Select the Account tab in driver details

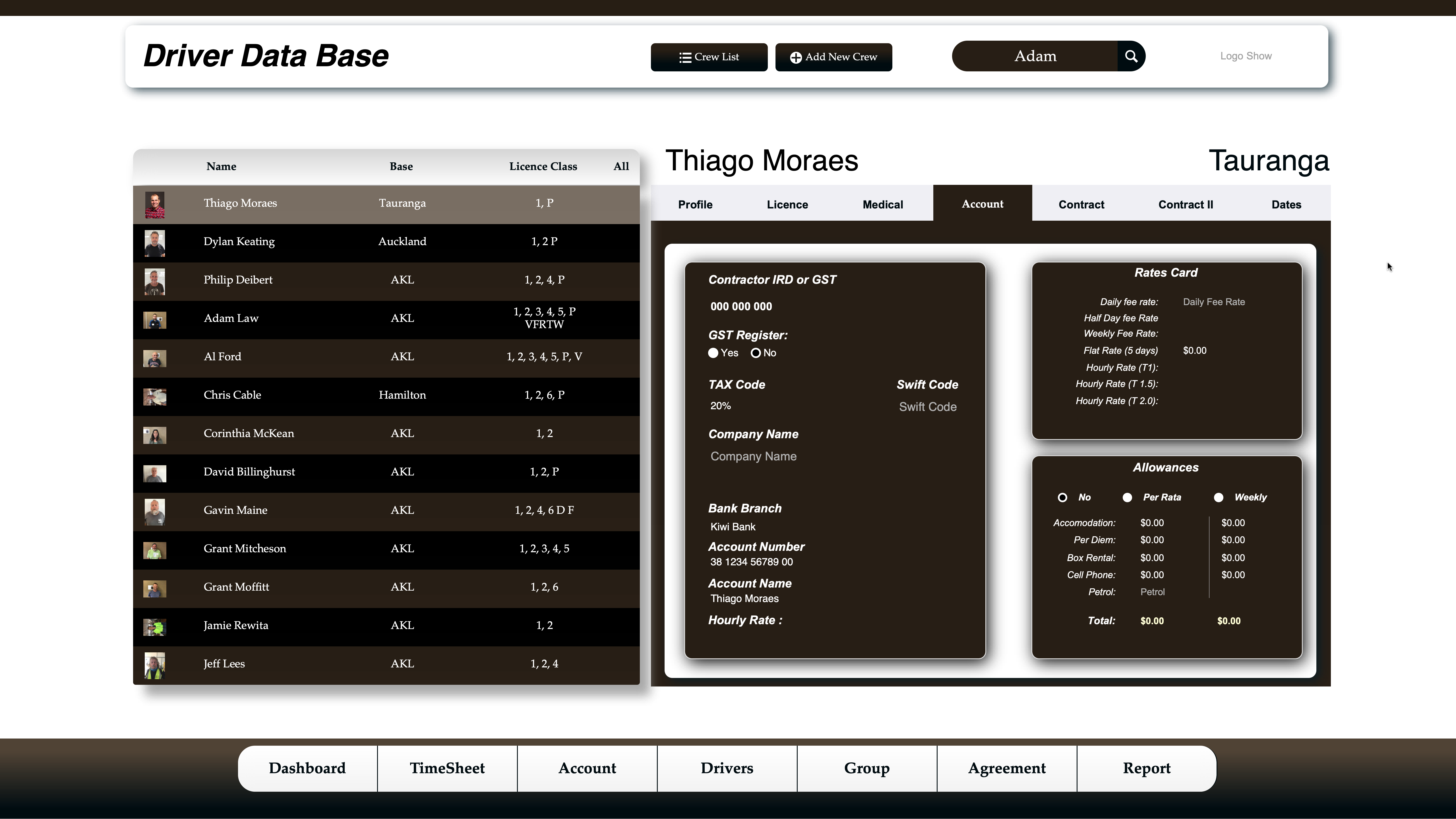982,204
